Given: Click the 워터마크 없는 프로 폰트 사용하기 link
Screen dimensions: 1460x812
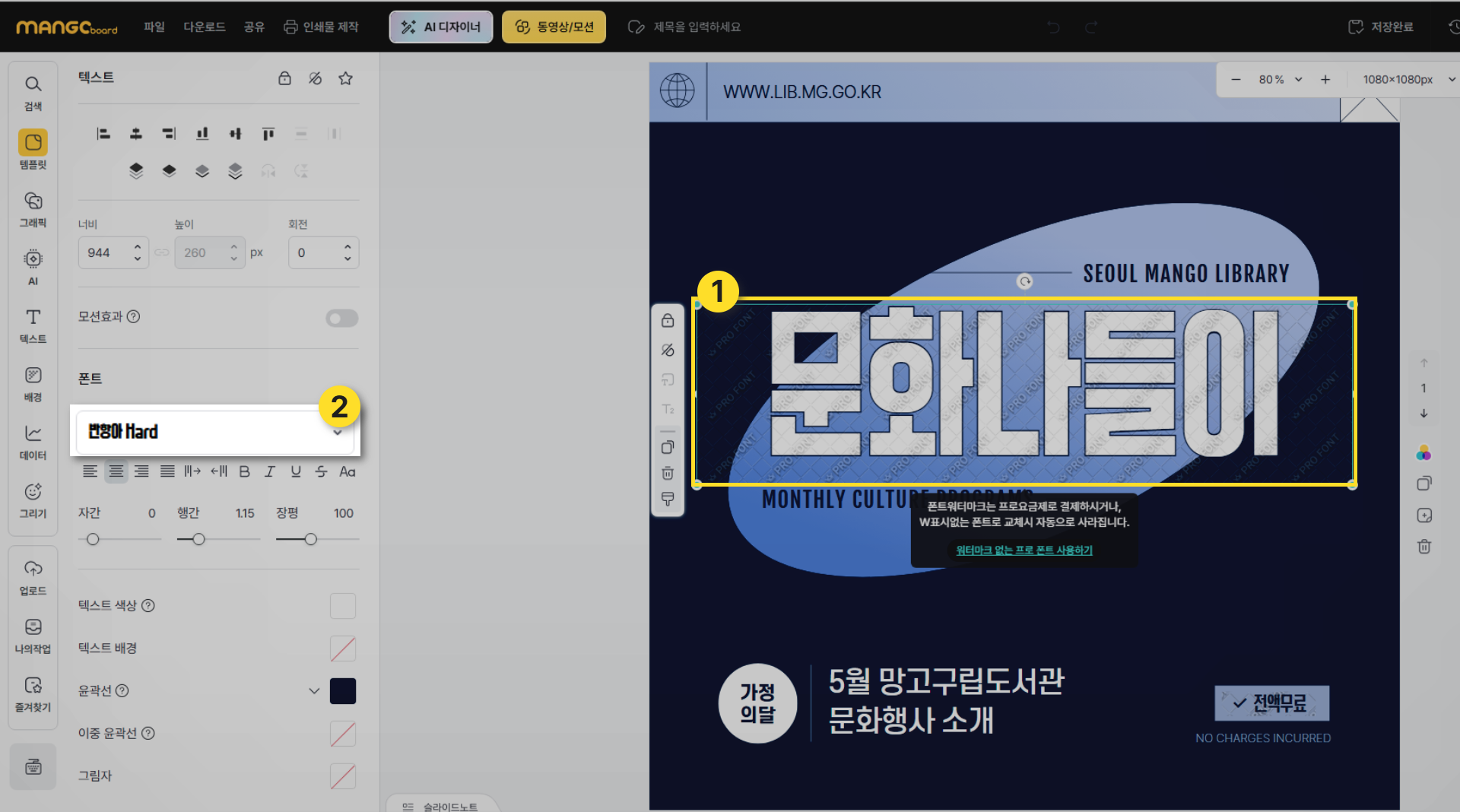Looking at the screenshot, I should (x=1024, y=550).
